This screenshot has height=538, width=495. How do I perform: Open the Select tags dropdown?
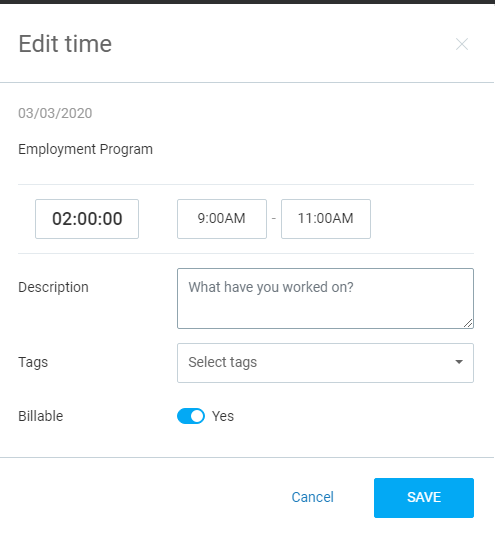(x=326, y=363)
